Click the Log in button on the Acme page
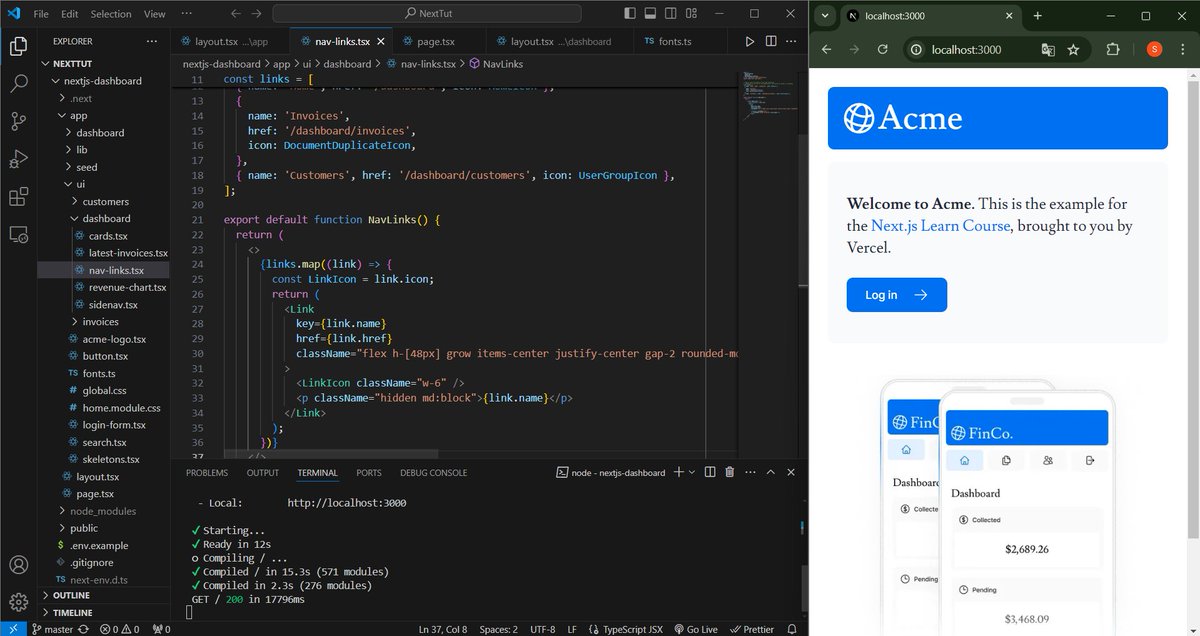The image size is (1200, 636). pos(896,295)
